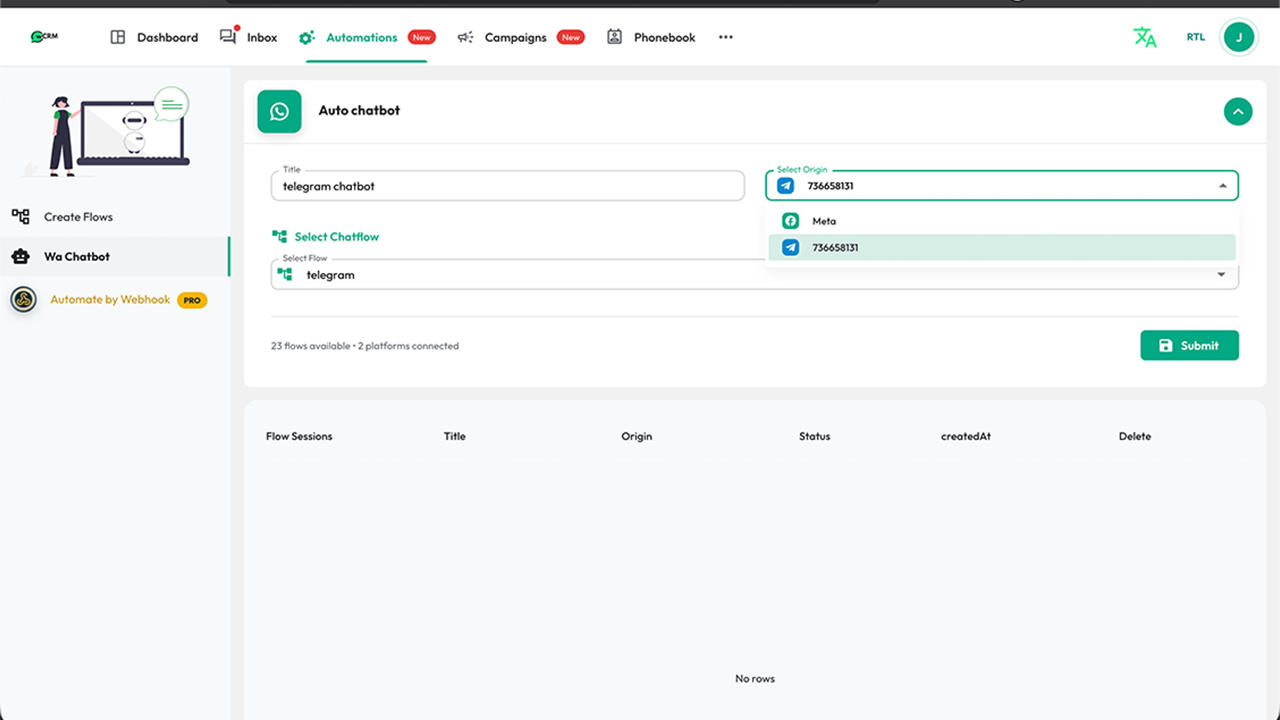Sort by the Status column header
Screen dimensions: 1280x720
[815, 436]
